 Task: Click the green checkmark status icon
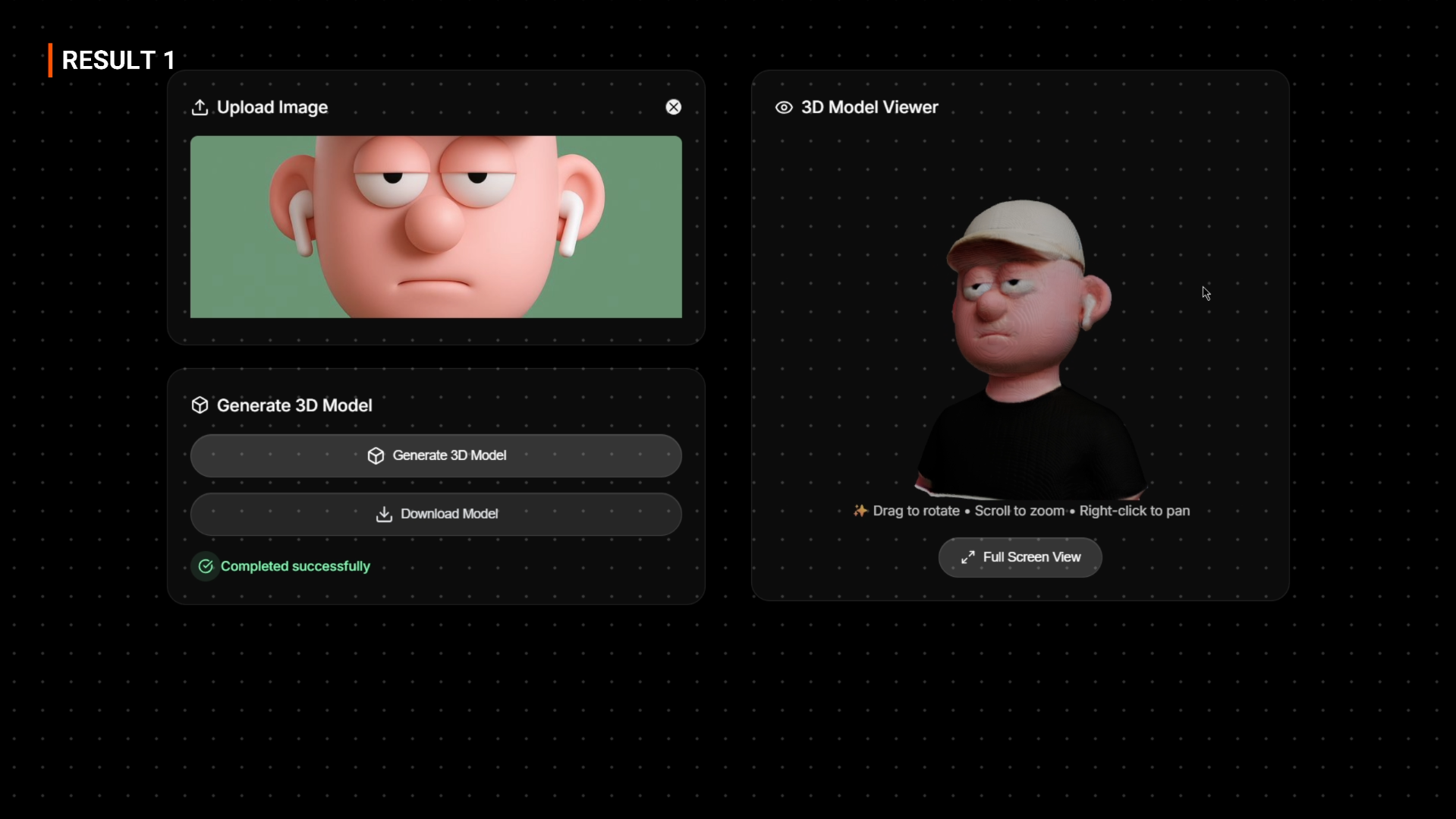tap(206, 566)
